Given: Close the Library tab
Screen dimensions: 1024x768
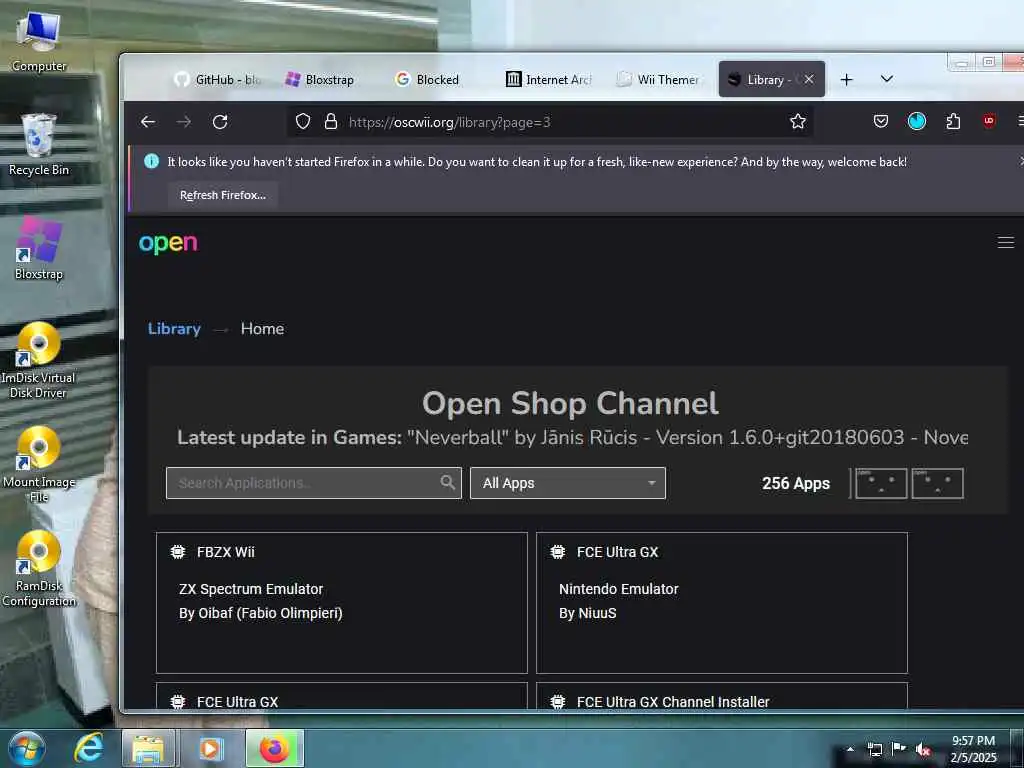Looking at the screenshot, I should coord(808,79).
